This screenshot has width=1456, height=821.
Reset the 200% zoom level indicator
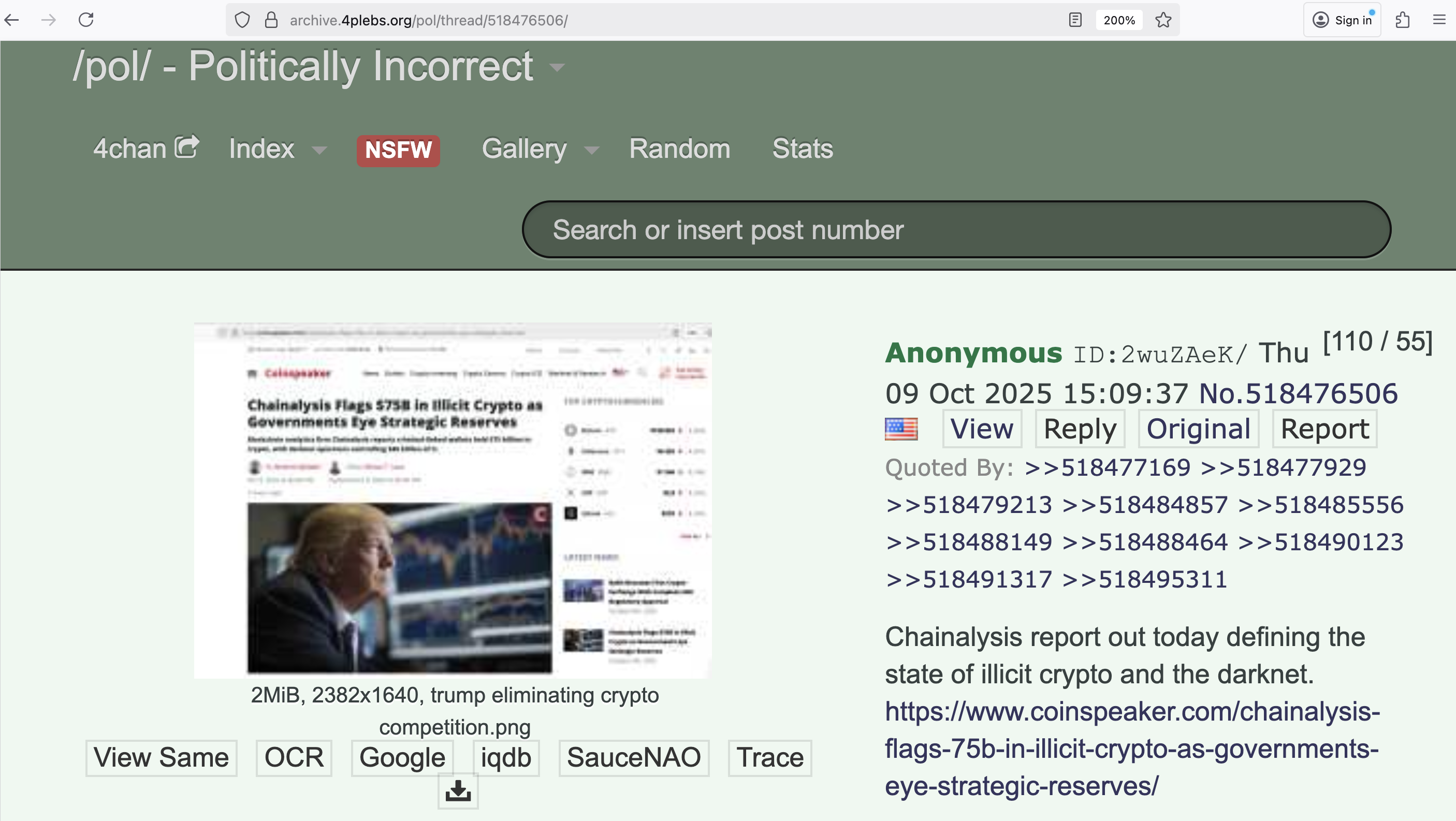coord(1118,20)
